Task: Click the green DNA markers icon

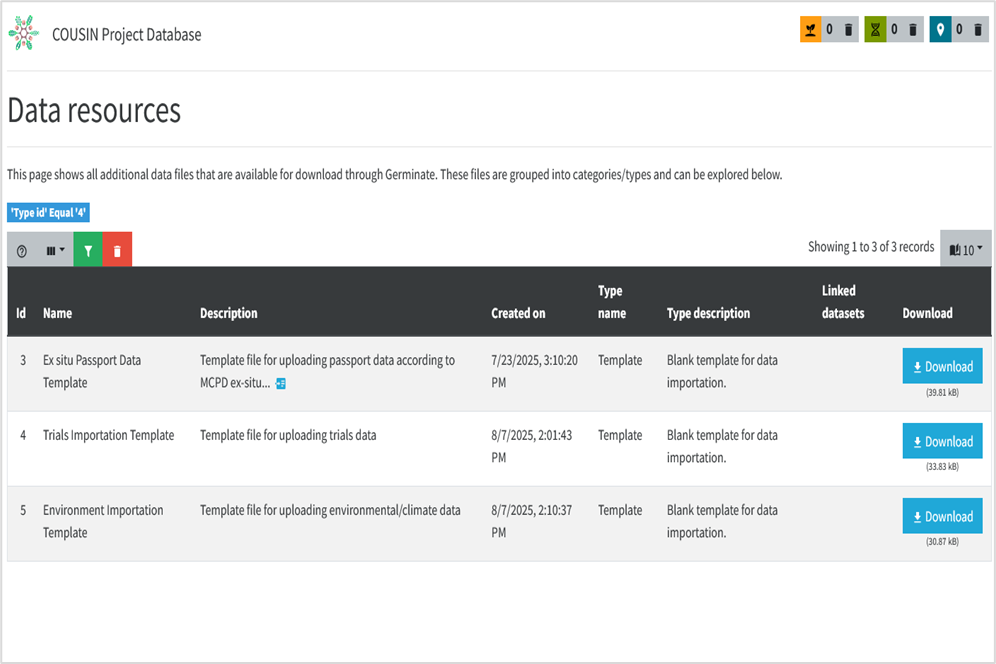Action: point(875,30)
